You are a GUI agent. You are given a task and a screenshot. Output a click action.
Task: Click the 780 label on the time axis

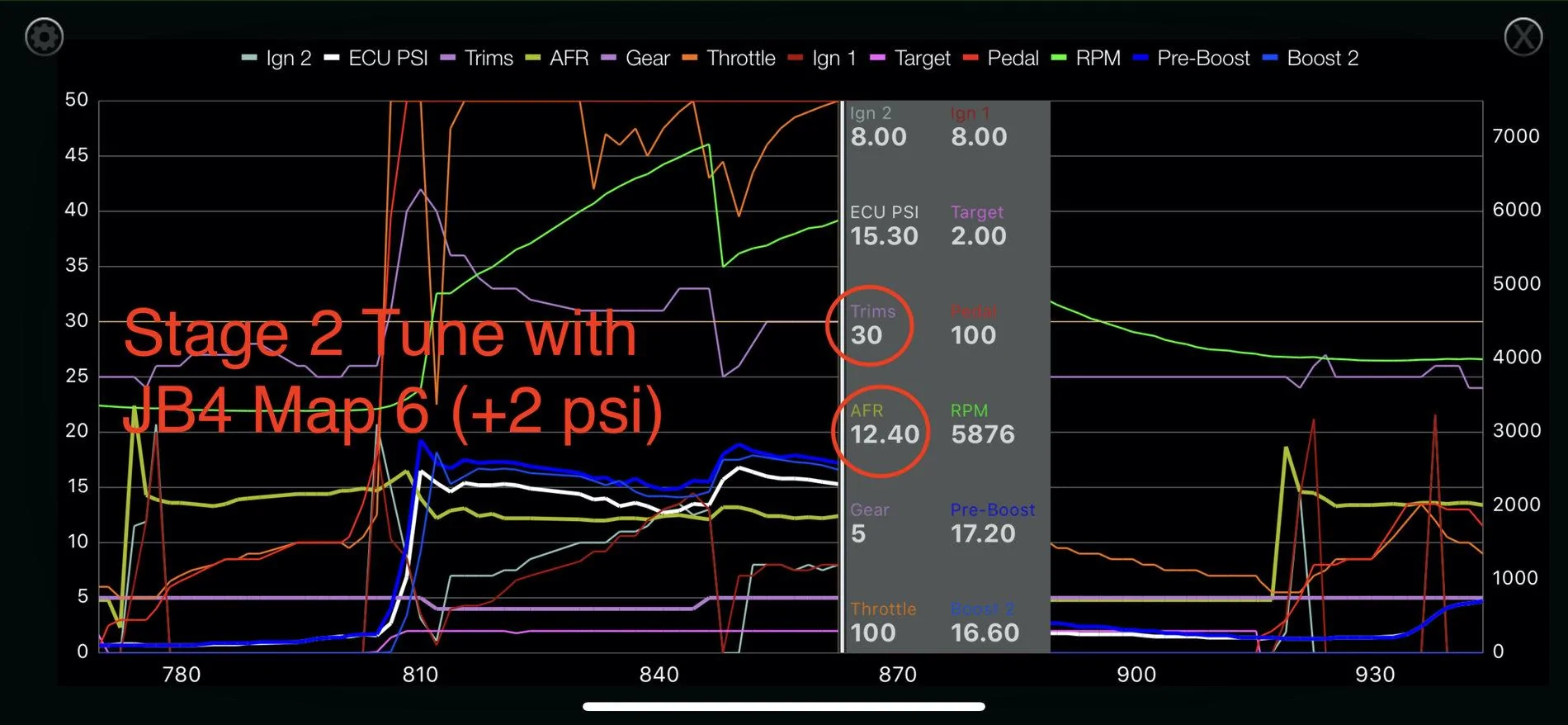pos(182,675)
